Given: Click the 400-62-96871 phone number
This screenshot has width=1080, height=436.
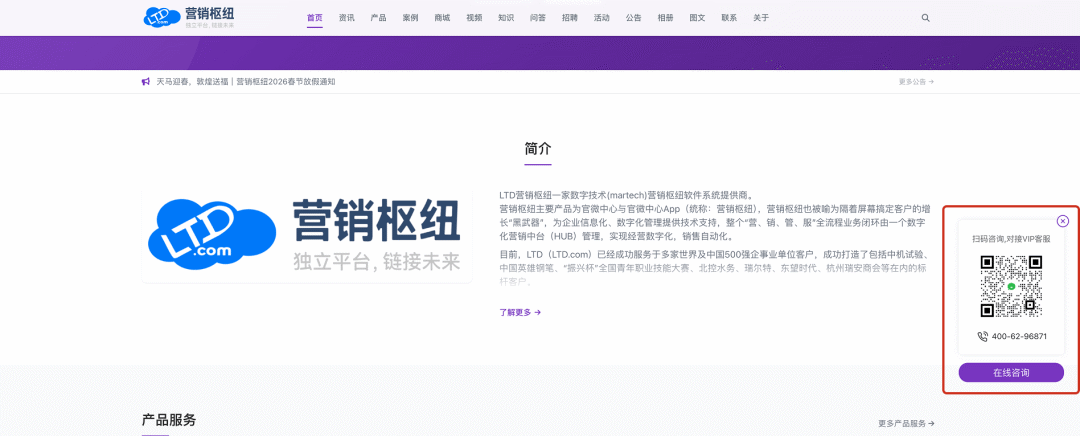Looking at the screenshot, I should (x=1019, y=337).
